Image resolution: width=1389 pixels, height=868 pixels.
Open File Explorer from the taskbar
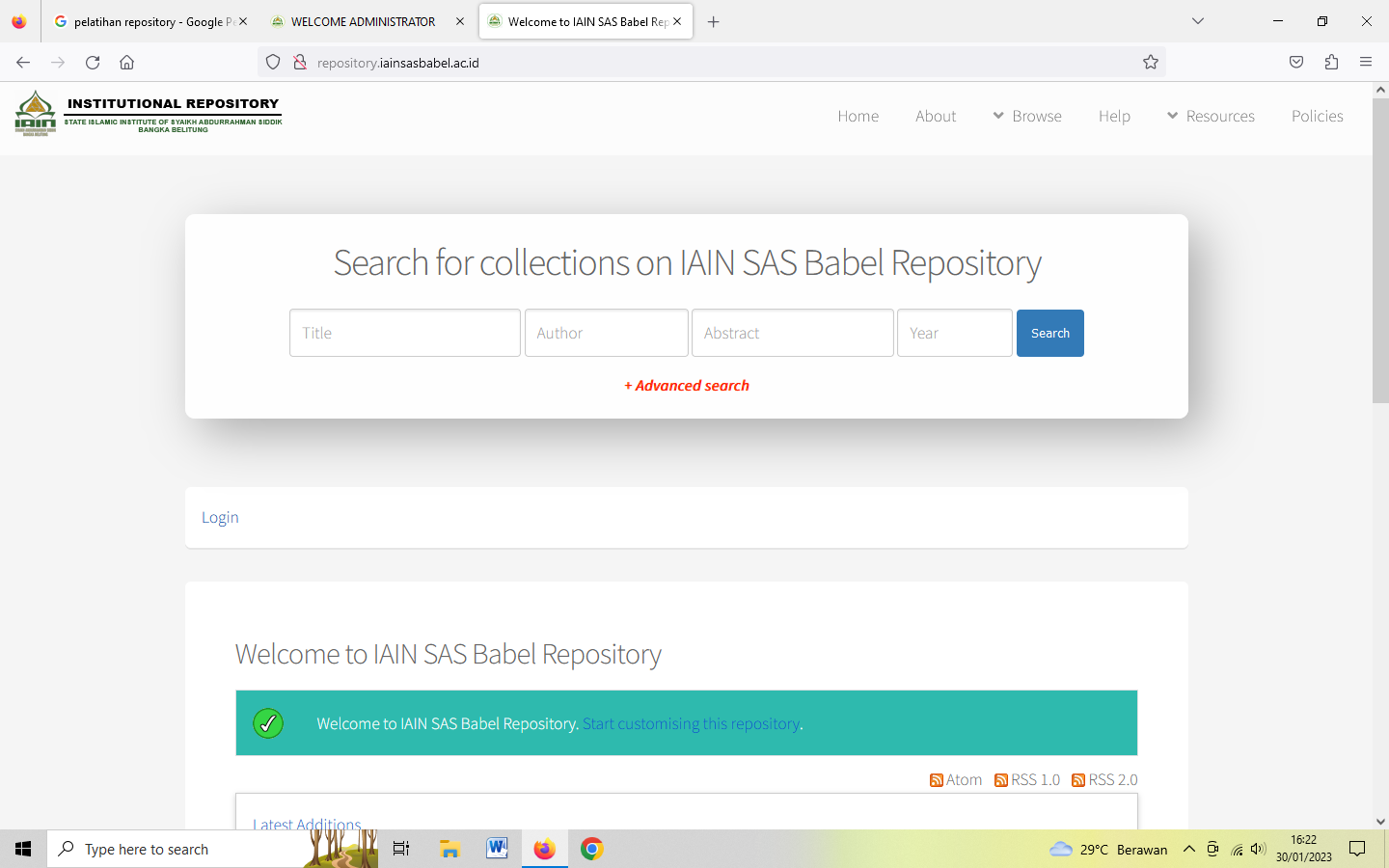tap(449, 849)
